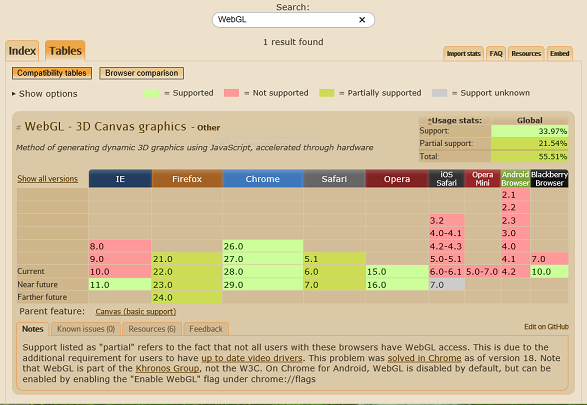Screen dimensions: 587x405
Task: Click IE 8.0 cell
Action: tap(120, 246)
